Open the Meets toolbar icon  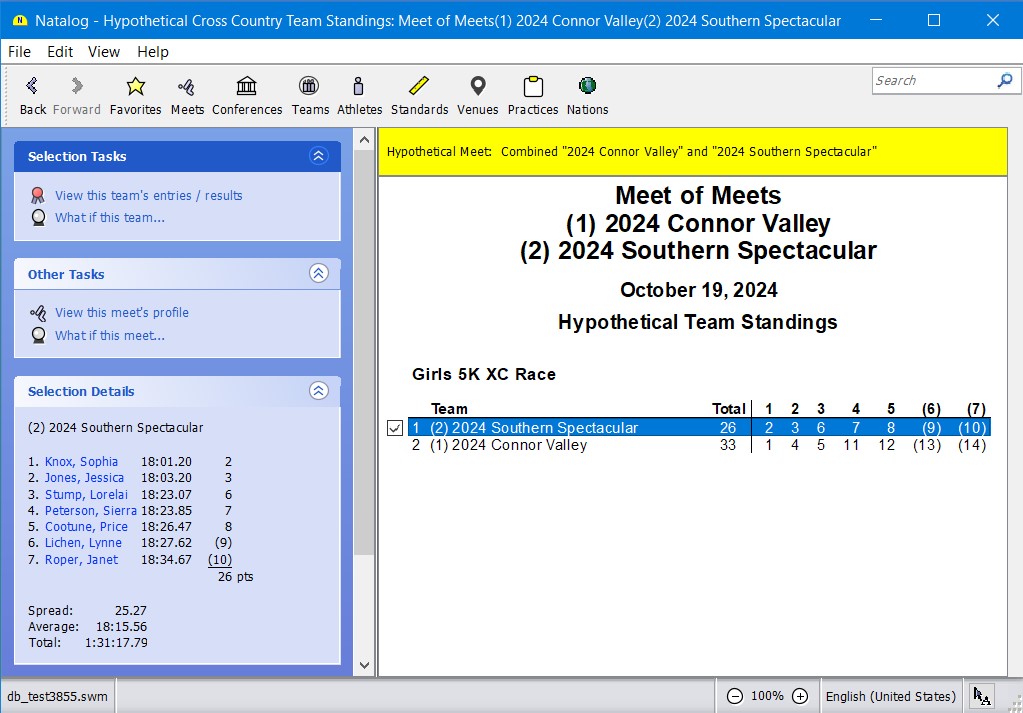click(x=186, y=87)
